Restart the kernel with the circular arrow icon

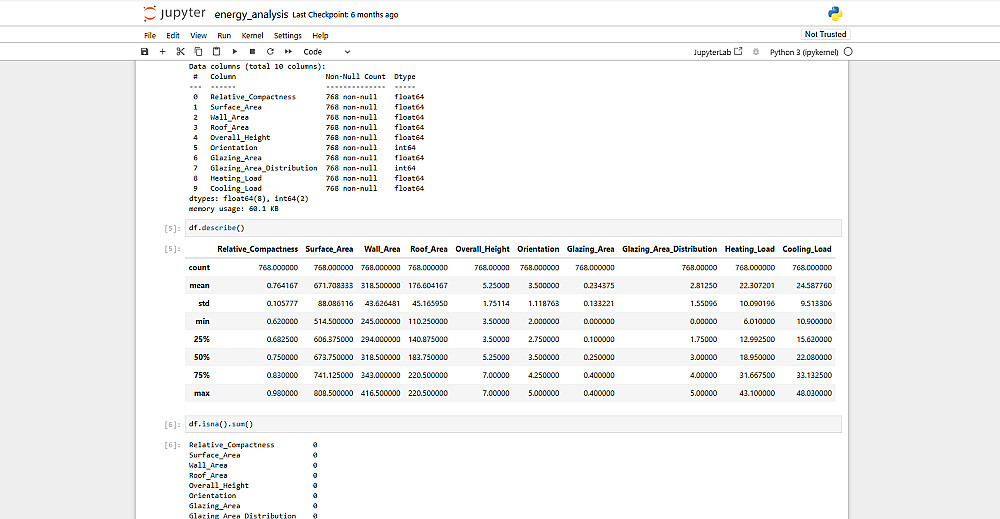point(270,52)
